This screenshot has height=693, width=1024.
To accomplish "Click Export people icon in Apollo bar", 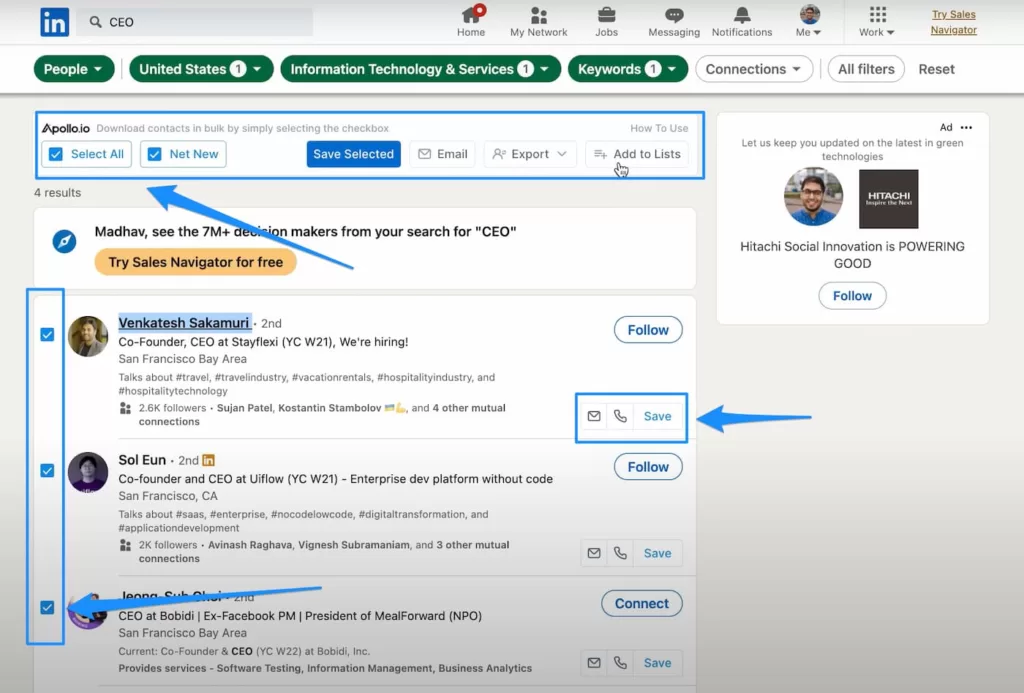I will [x=499, y=154].
